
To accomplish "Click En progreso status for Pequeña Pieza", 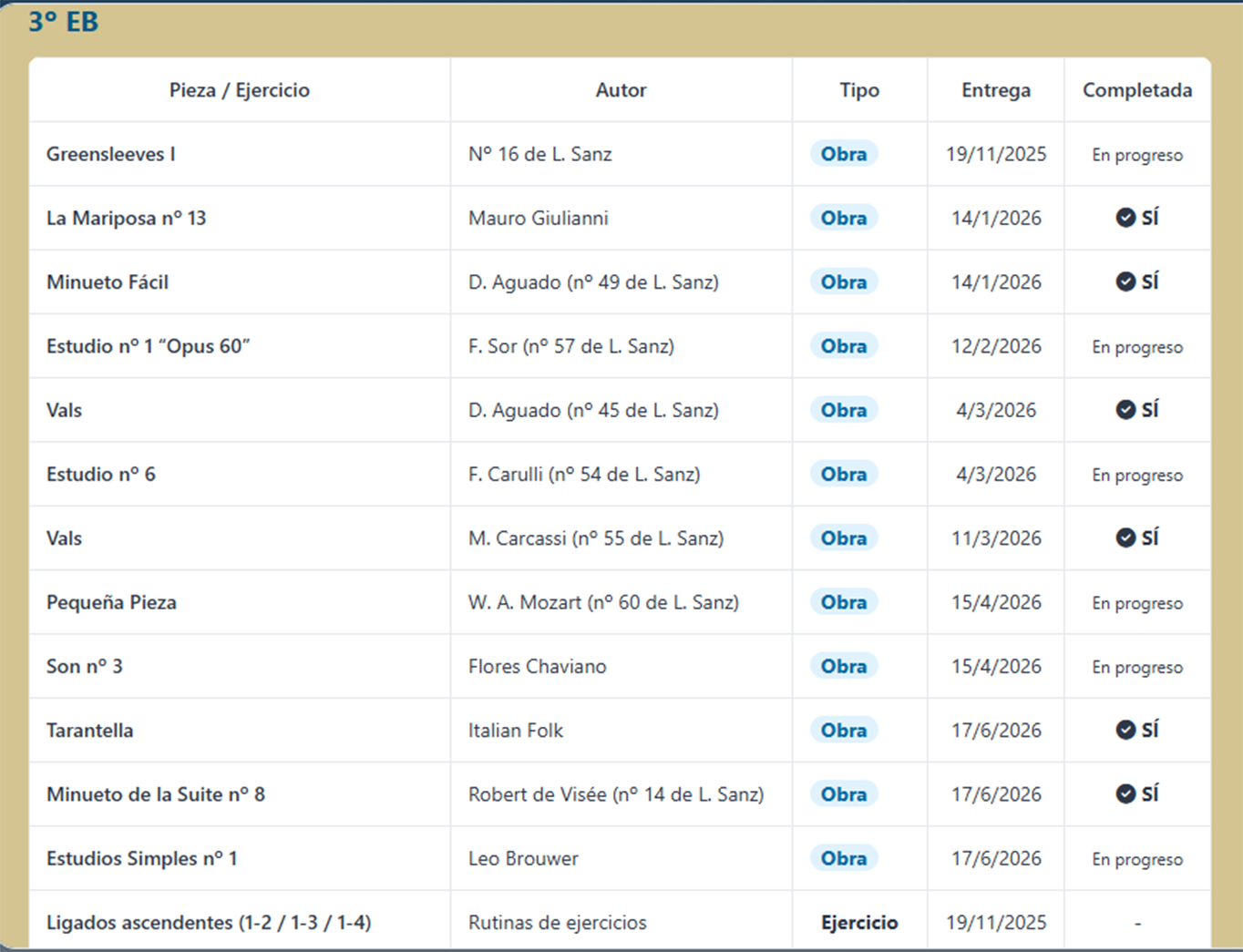I will coord(1137,603).
